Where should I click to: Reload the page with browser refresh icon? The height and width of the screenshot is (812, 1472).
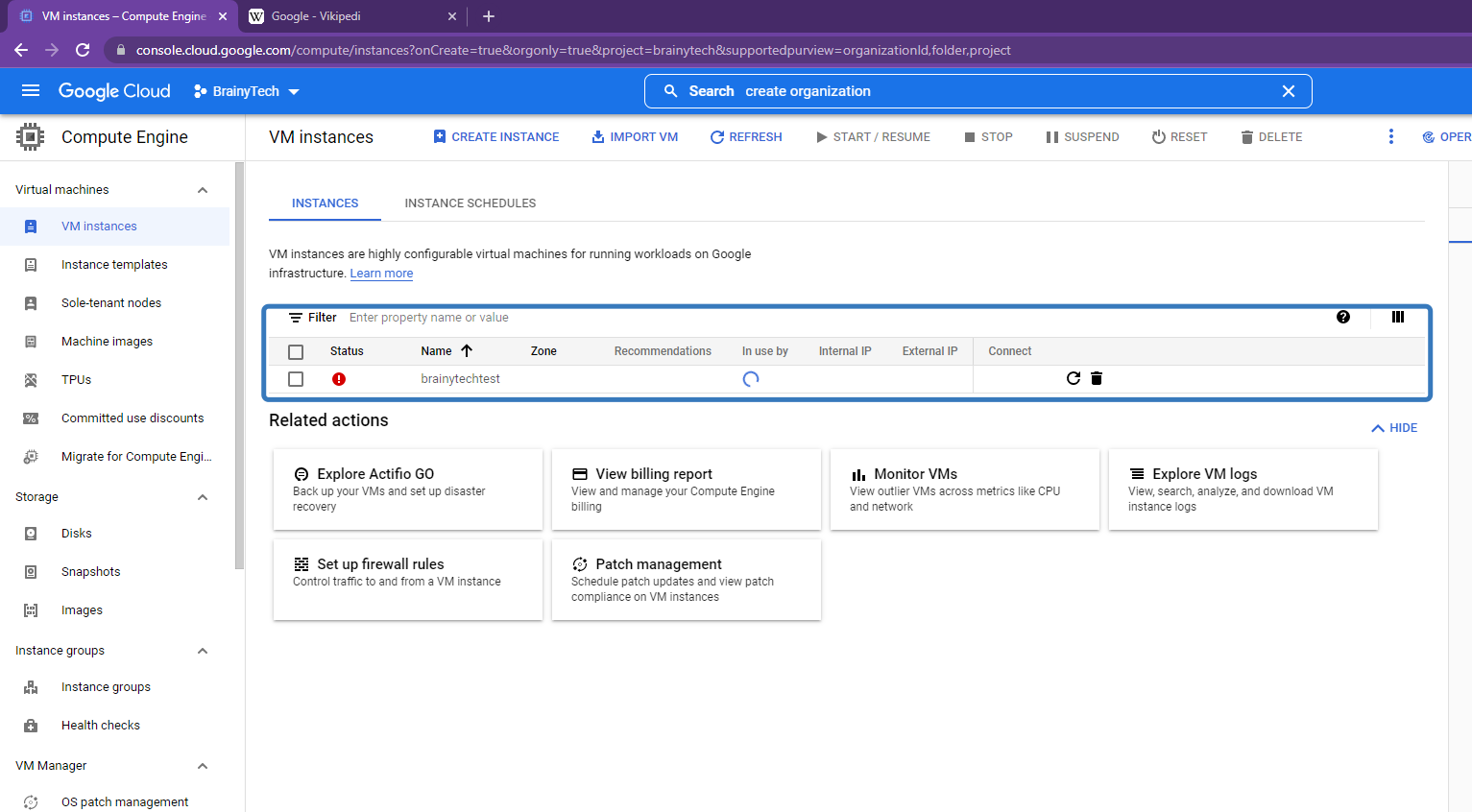point(83,50)
